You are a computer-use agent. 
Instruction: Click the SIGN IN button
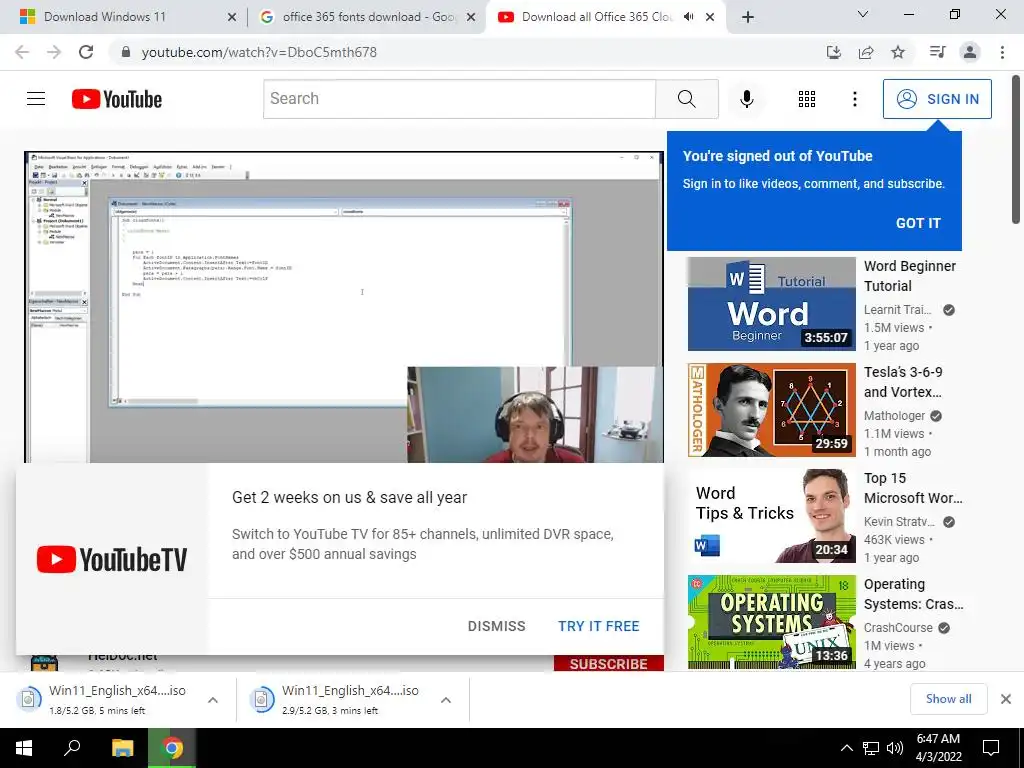click(x=936, y=99)
